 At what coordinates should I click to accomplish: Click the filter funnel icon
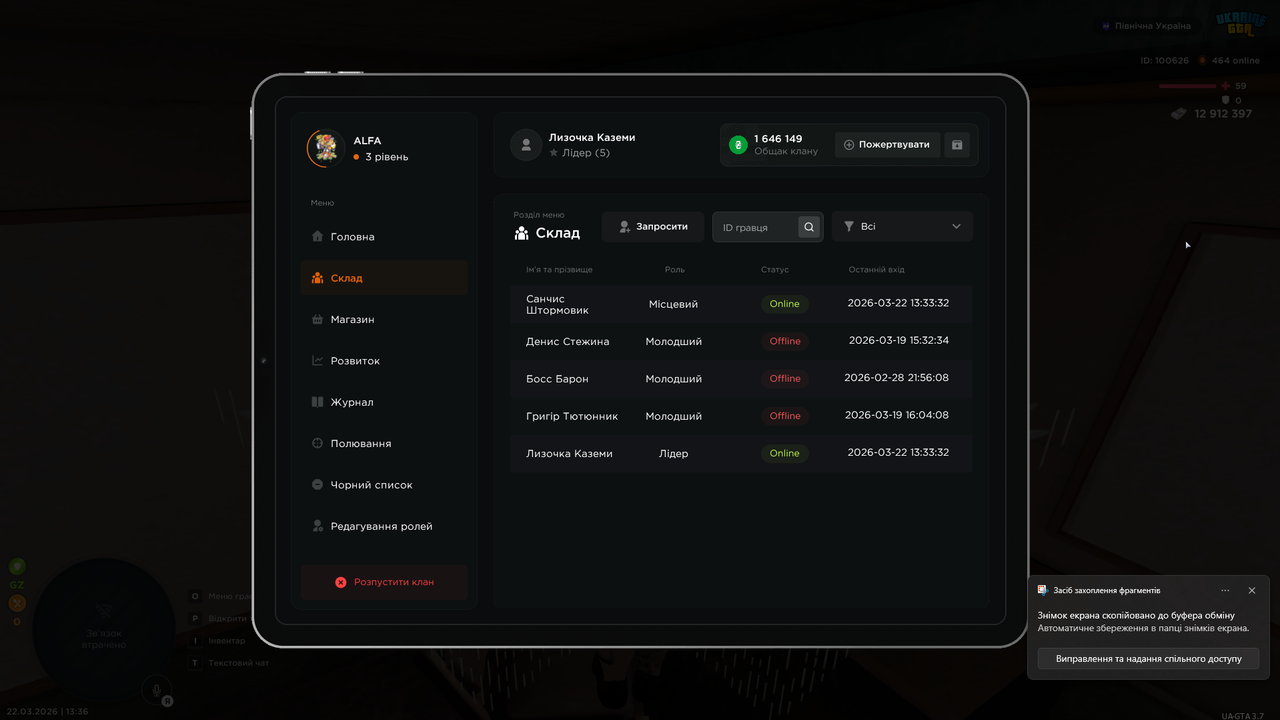(849, 227)
